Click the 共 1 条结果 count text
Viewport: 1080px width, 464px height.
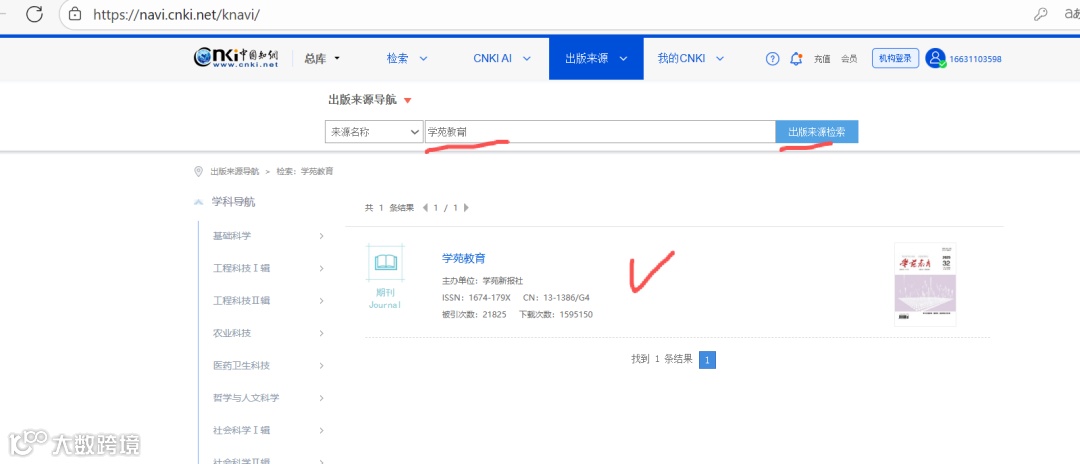pos(389,207)
